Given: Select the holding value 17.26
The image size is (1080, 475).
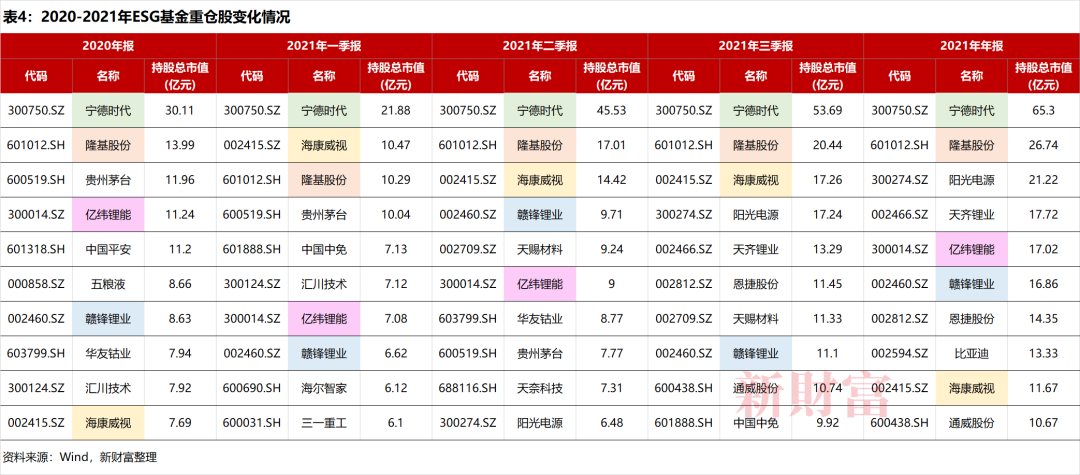Looking at the screenshot, I should point(828,180).
